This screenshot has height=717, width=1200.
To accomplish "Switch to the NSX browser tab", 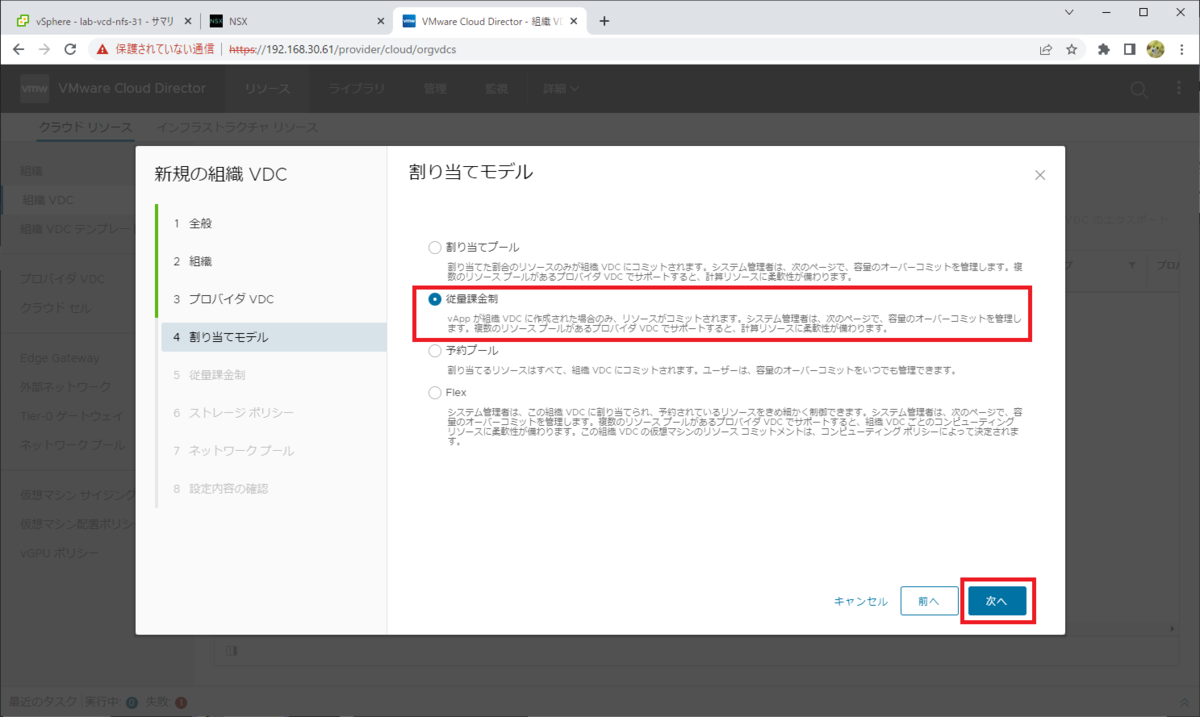I will tap(297, 21).
